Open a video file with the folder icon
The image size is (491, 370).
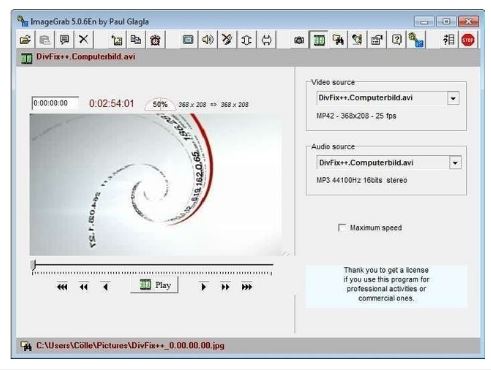25,40
